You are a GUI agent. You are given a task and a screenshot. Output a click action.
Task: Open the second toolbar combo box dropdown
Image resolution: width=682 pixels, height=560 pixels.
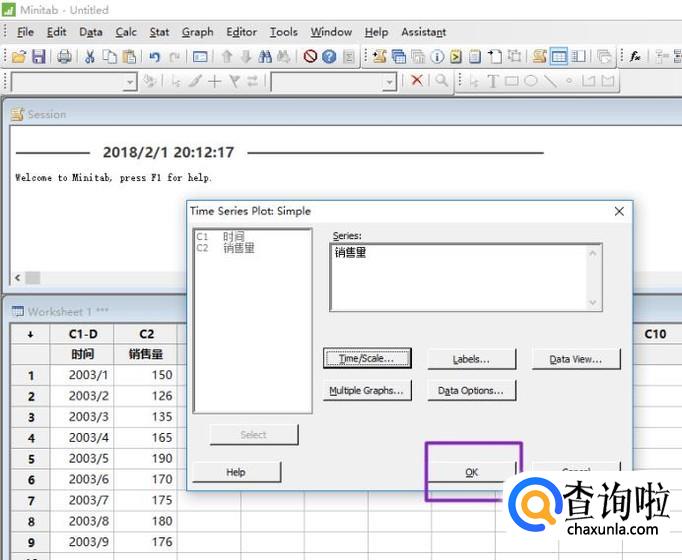pos(389,82)
